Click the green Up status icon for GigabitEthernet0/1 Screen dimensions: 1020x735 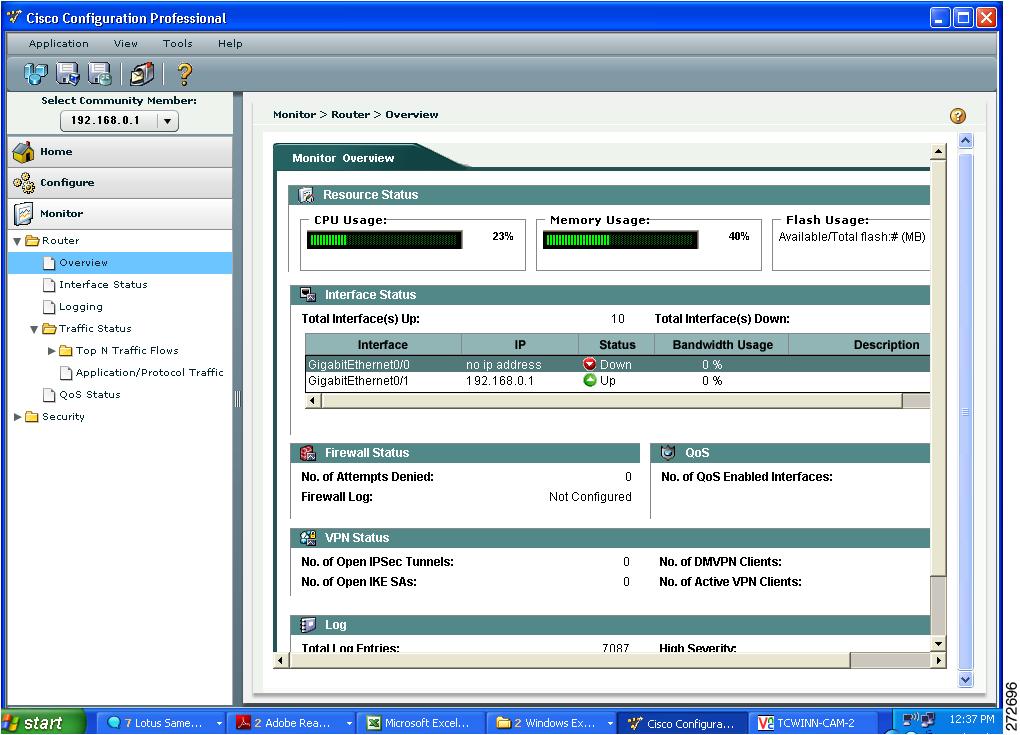tap(589, 381)
